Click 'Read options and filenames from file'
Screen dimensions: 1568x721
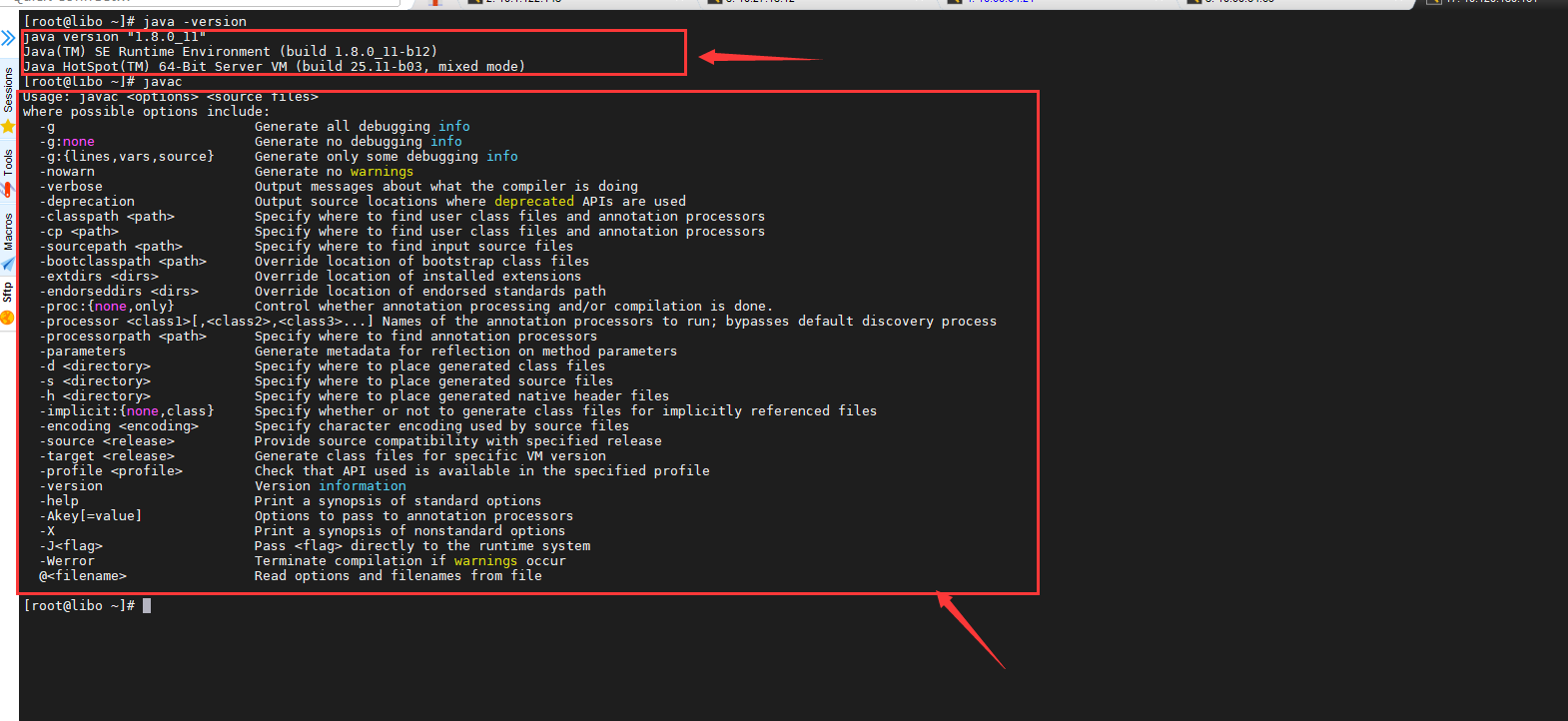click(398, 576)
